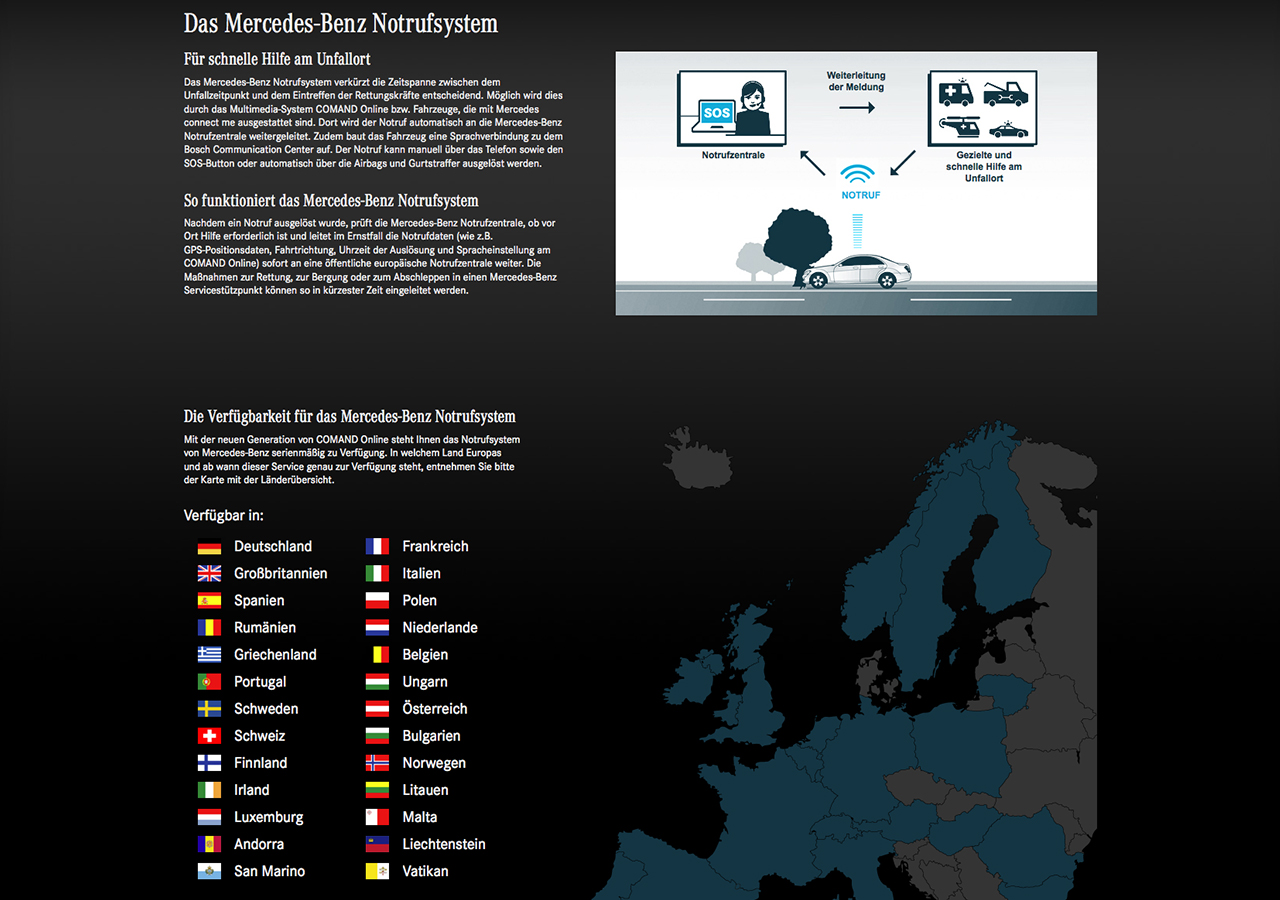Image resolution: width=1280 pixels, height=900 pixels.
Task: Click the Verfügbar in label
Action: point(224,515)
